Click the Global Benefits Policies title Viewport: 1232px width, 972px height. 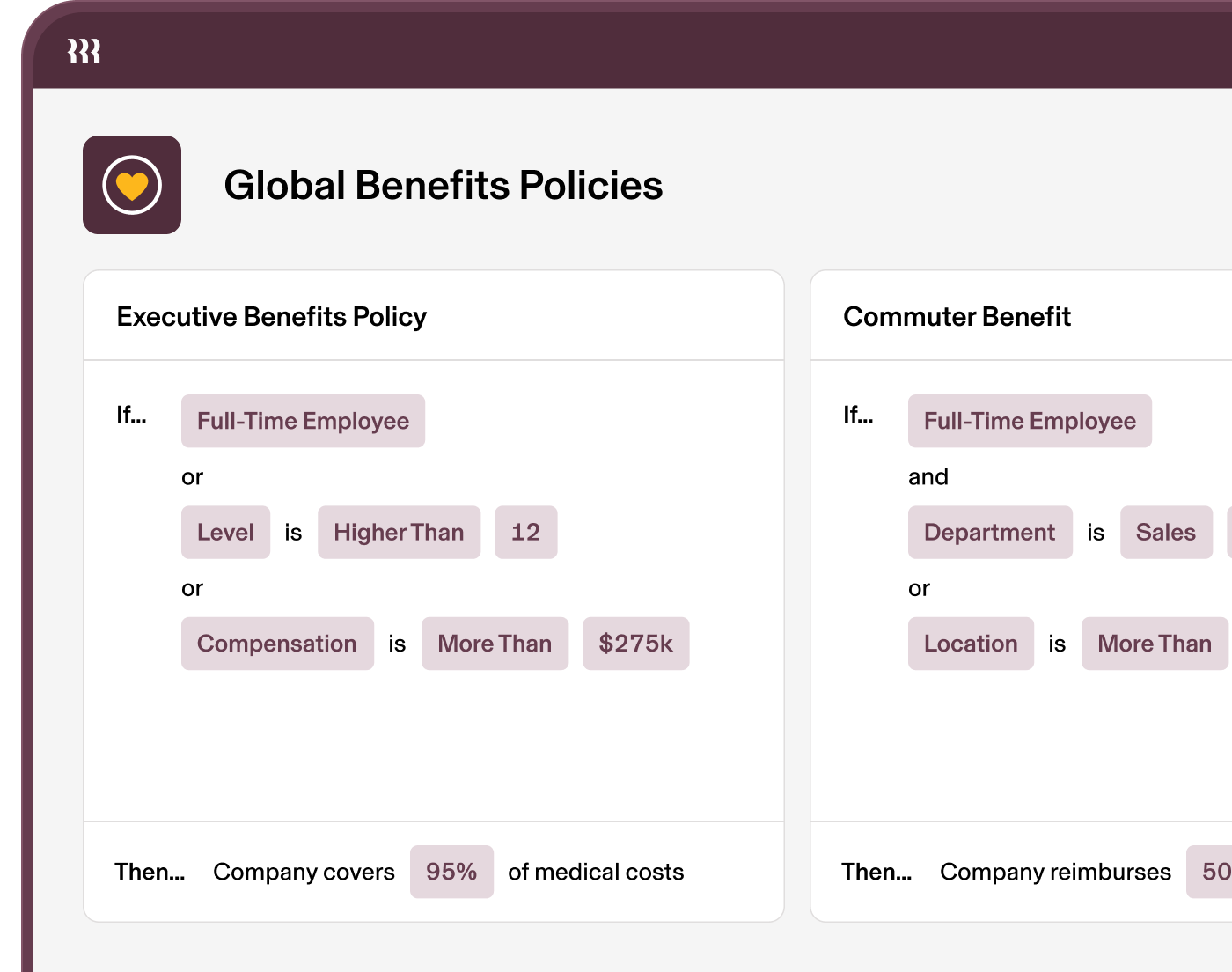click(x=444, y=185)
